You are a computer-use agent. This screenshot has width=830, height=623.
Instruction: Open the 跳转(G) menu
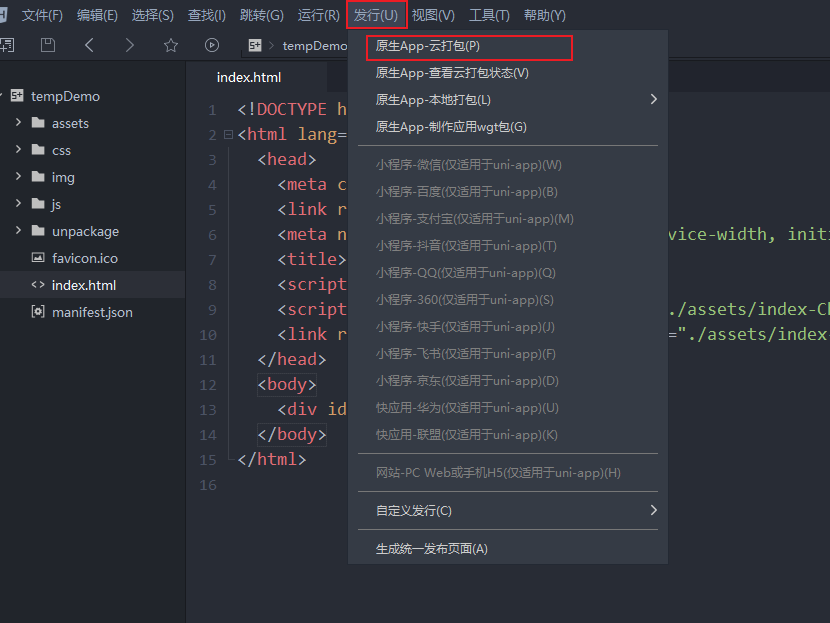click(x=261, y=15)
